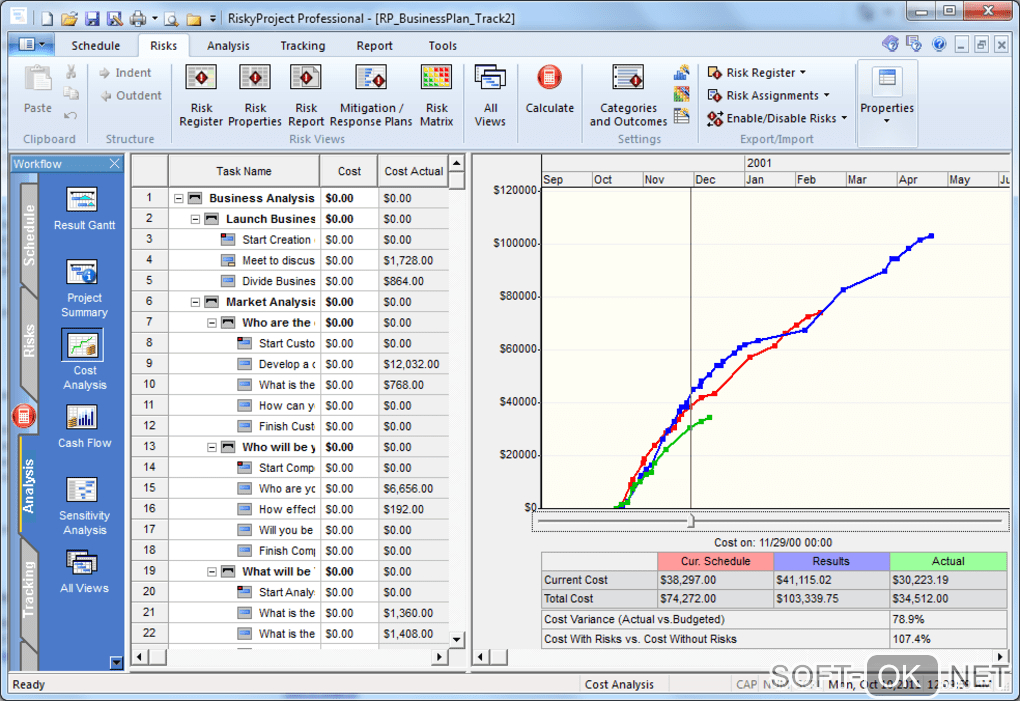The width and height of the screenshot is (1020, 701).
Task: Click the Cost Actual column header
Action: 413,171
